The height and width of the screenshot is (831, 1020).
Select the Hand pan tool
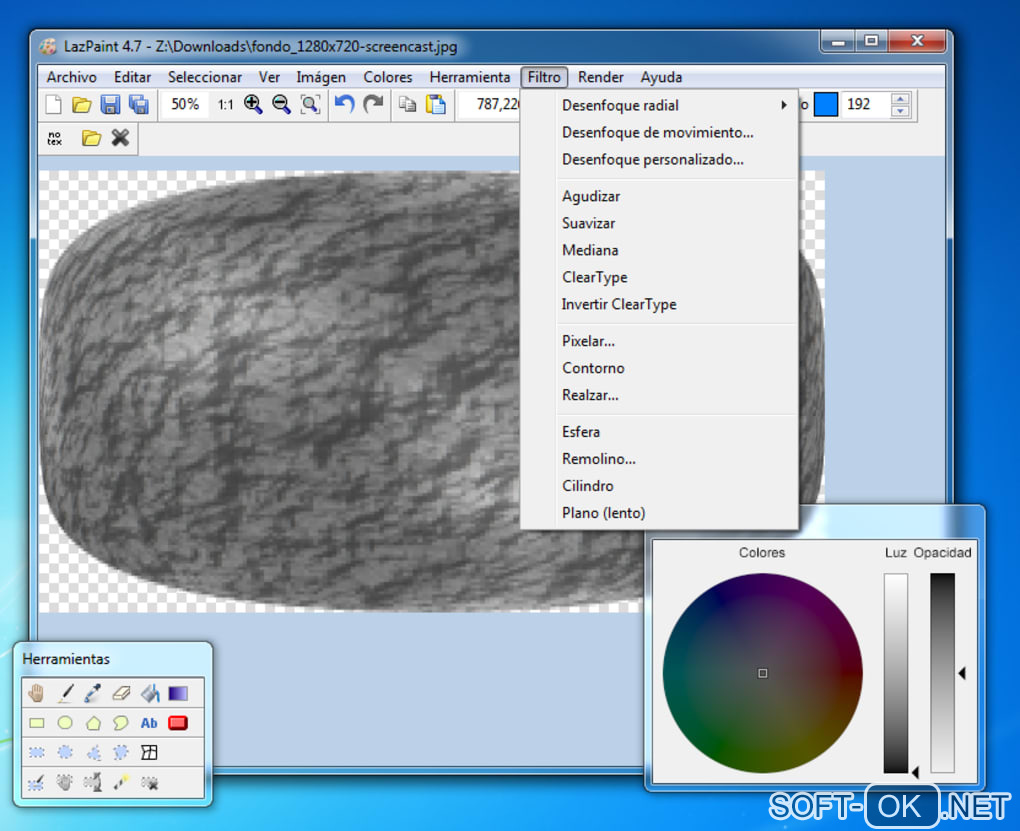tap(37, 692)
